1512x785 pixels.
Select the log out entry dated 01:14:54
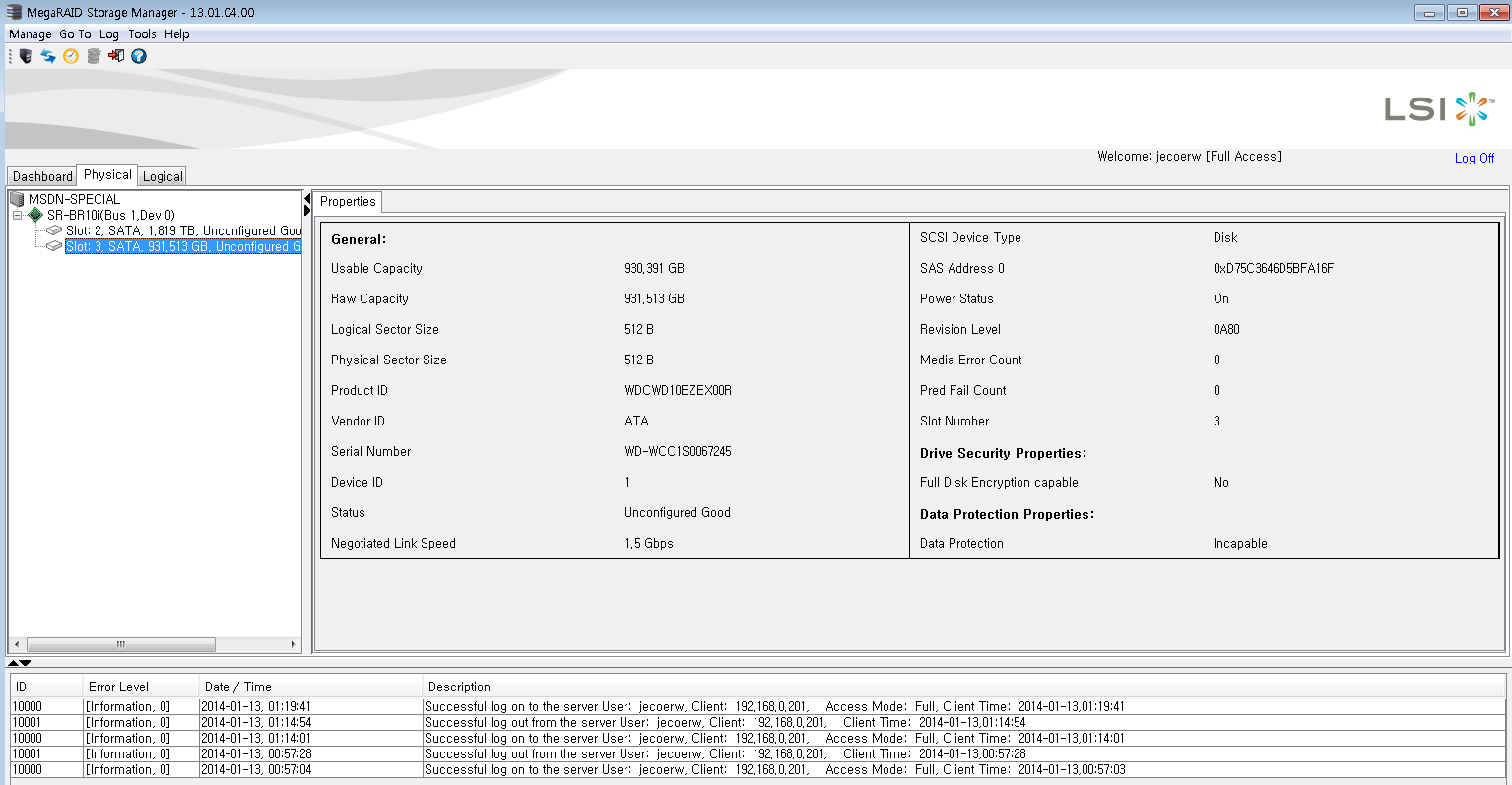(x=757, y=722)
